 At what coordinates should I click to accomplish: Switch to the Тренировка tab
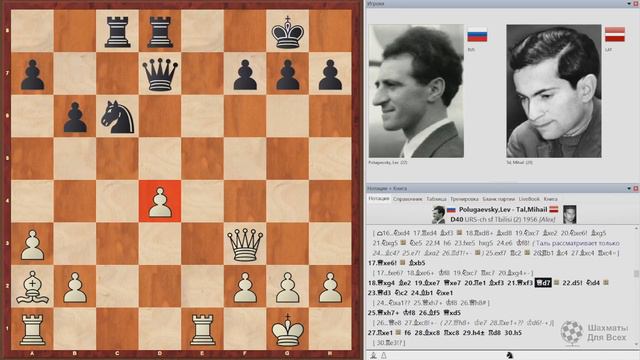click(464, 199)
